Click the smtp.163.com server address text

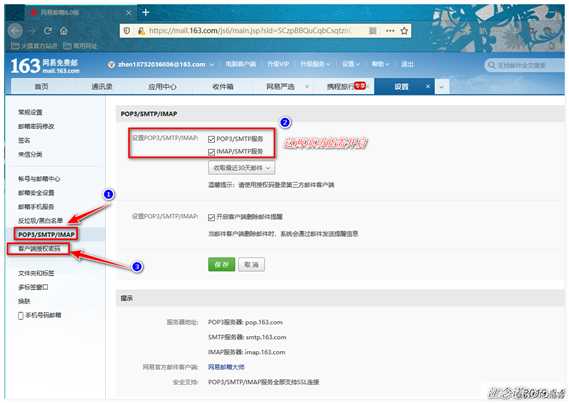click(x=266, y=337)
